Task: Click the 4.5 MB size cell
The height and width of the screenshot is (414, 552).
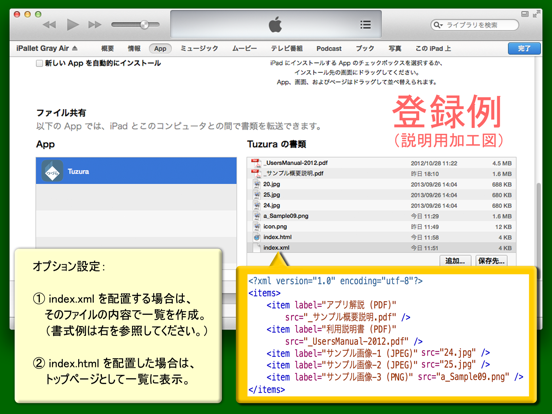Action: tap(502, 163)
